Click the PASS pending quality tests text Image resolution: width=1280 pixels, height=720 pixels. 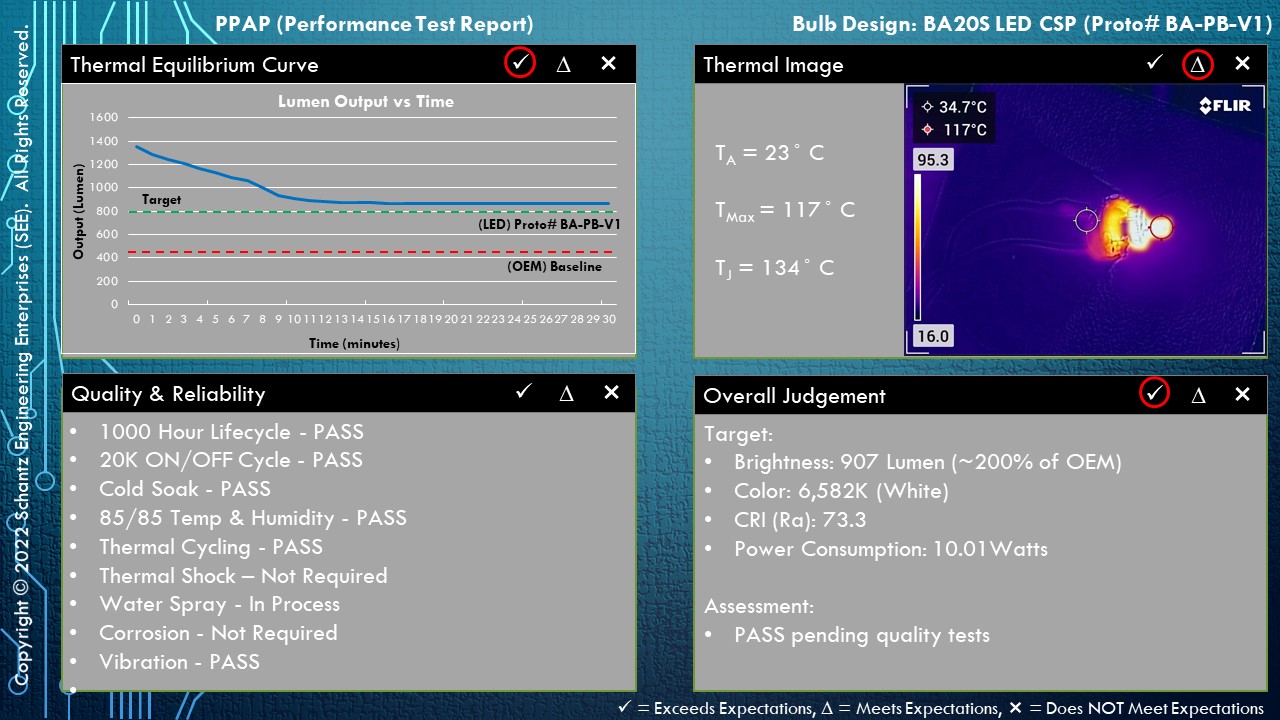tap(861, 635)
